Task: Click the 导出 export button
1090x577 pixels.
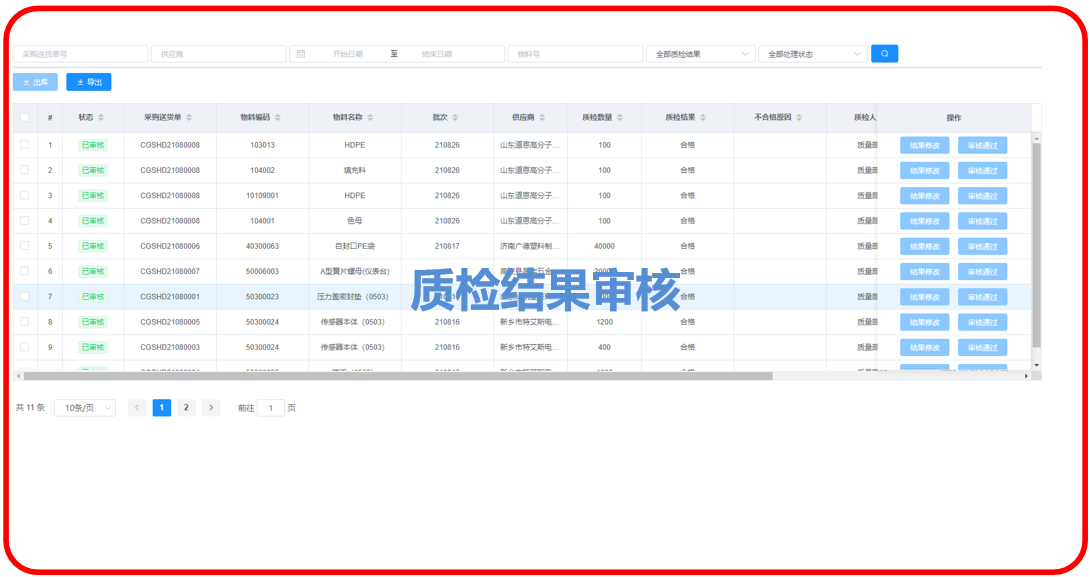Action: point(89,82)
